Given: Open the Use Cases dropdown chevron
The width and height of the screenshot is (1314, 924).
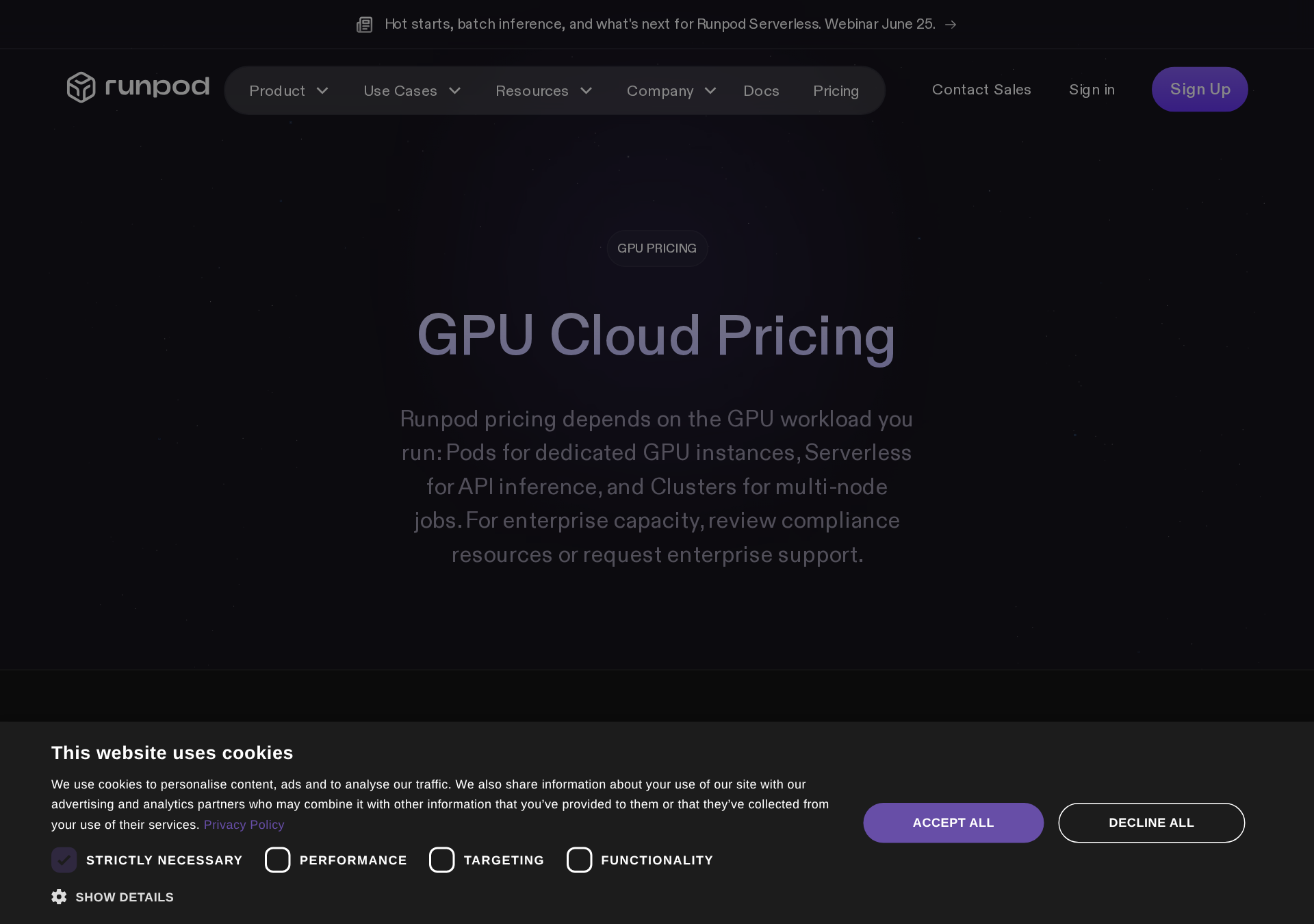Looking at the screenshot, I should pos(454,91).
